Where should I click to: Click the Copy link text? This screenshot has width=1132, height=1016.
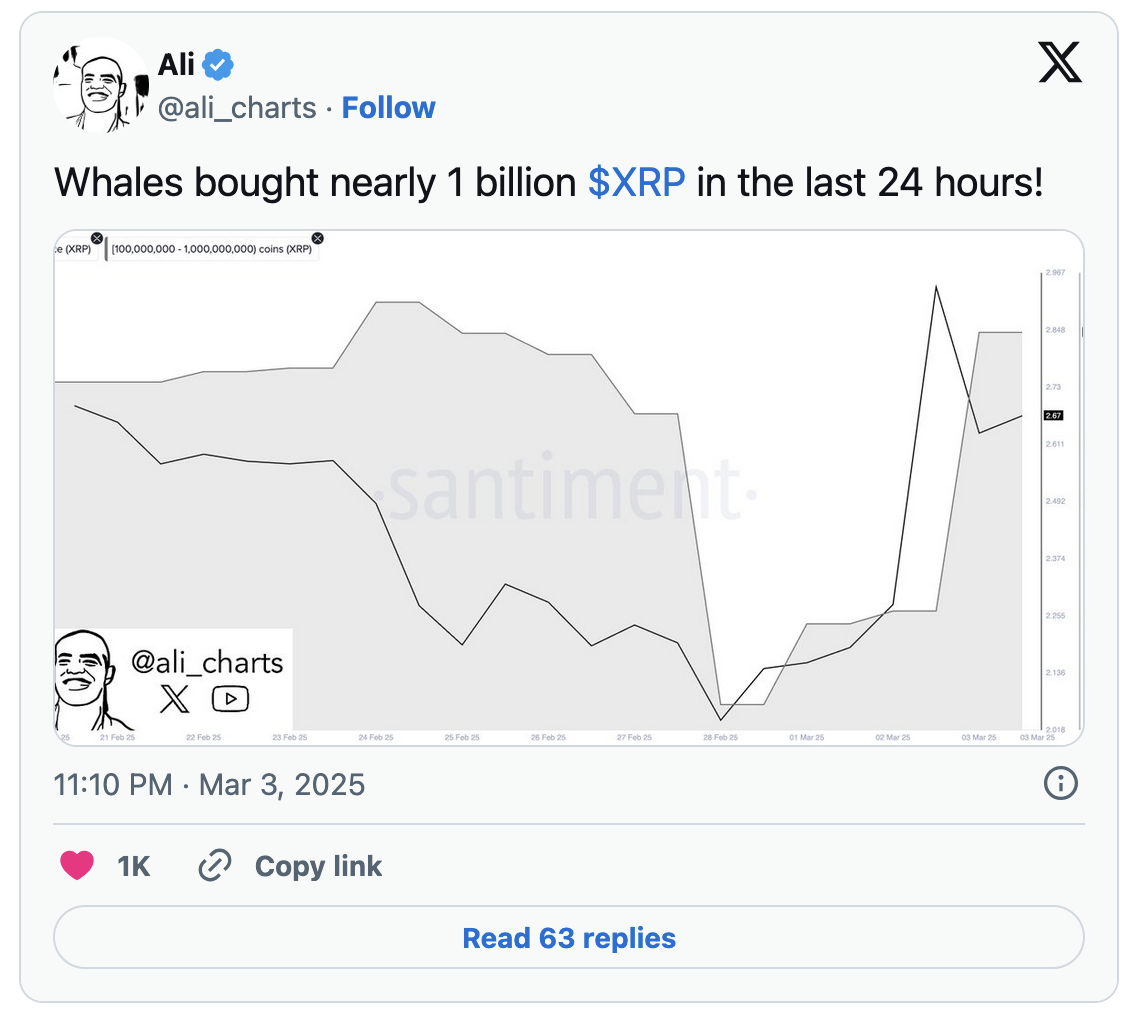[x=318, y=865]
